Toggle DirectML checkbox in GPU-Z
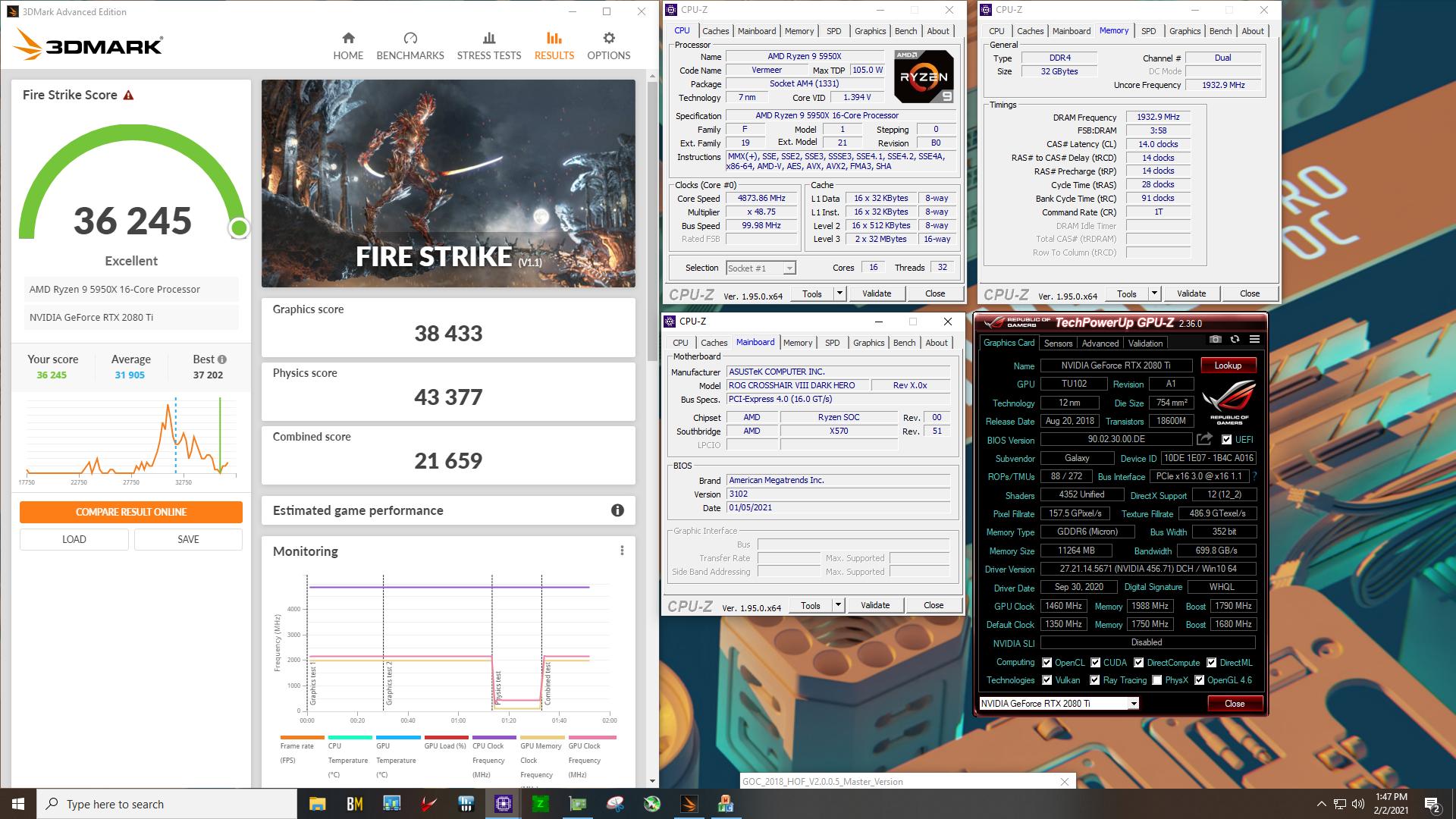The image size is (1456, 819). click(1212, 662)
